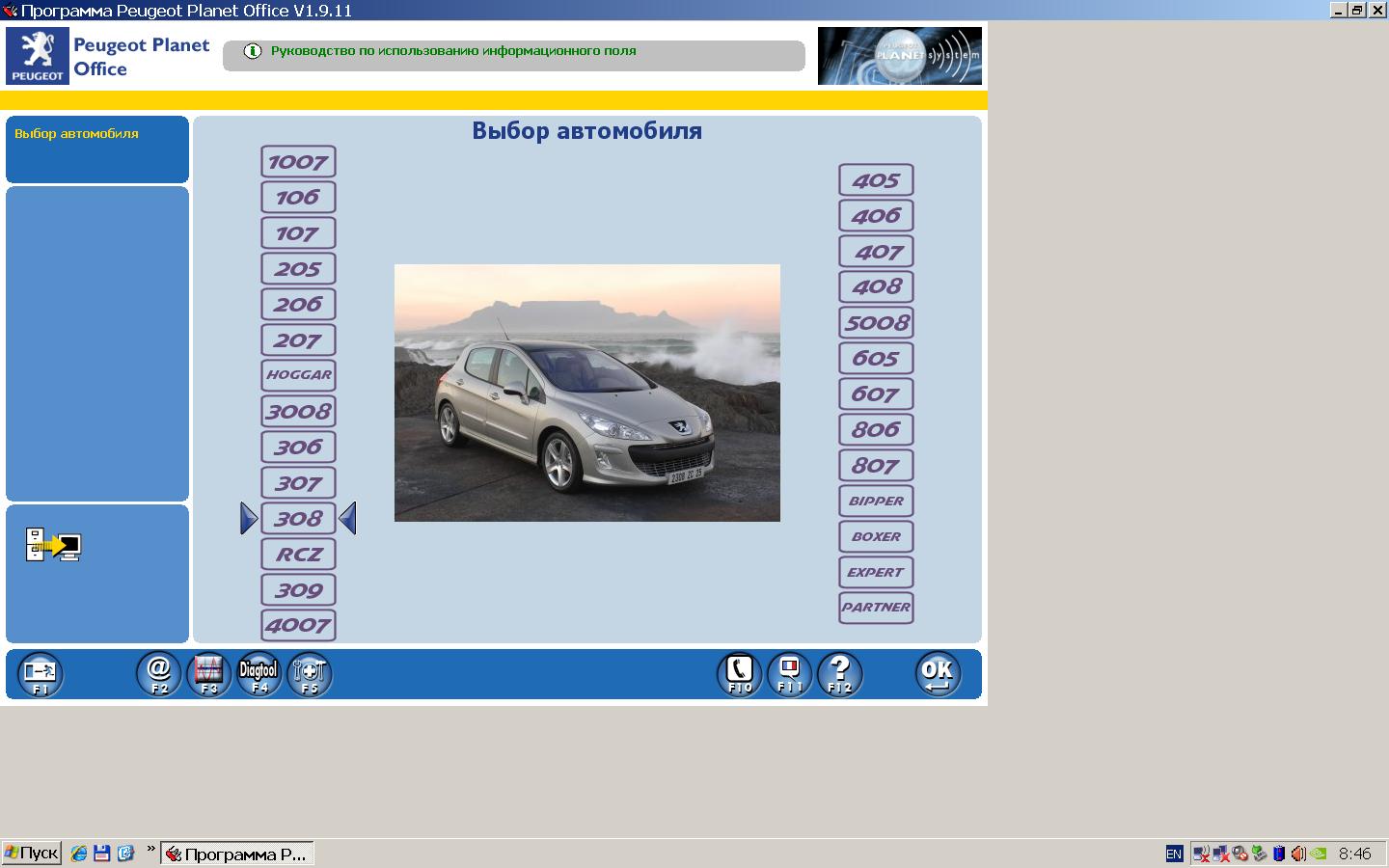Pick the 309 model button

(x=298, y=590)
